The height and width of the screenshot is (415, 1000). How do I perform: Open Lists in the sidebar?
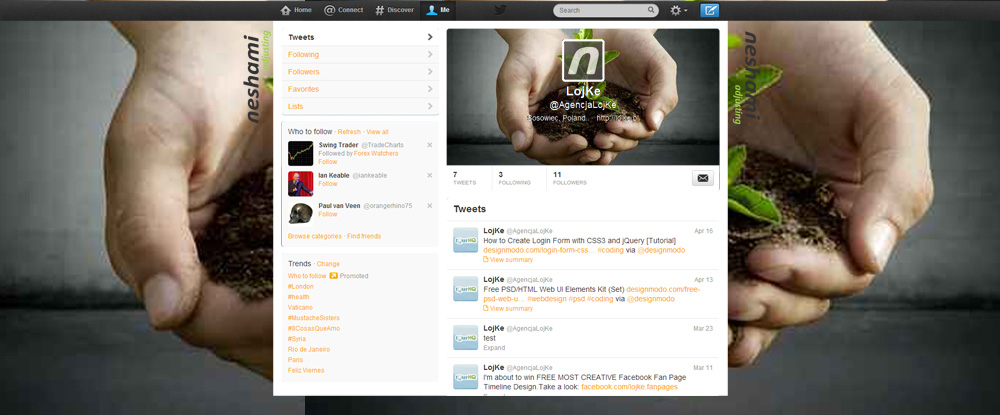pos(360,106)
